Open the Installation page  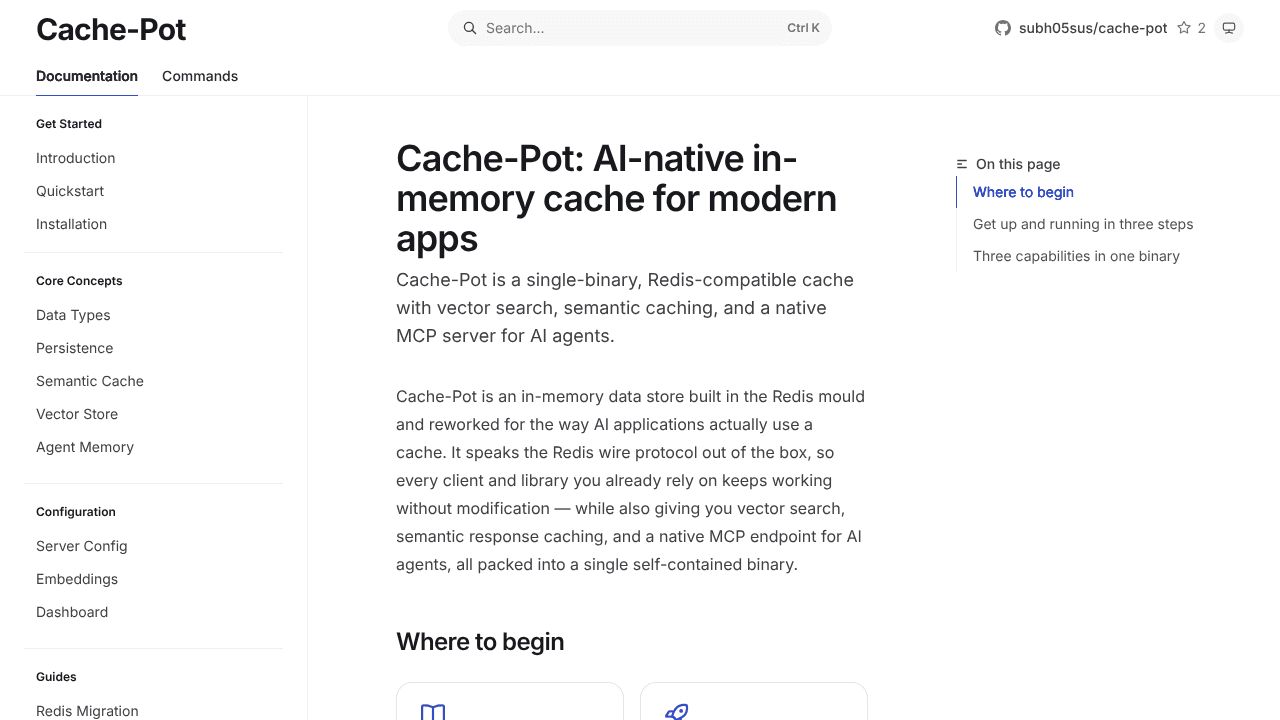coord(72,224)
